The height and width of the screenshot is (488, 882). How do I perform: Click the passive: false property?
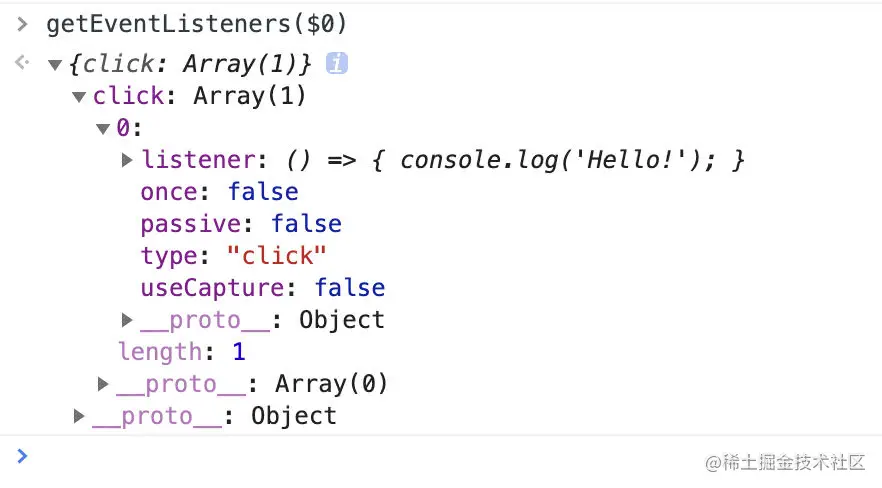pyautogui.click(x=241, y=224)
